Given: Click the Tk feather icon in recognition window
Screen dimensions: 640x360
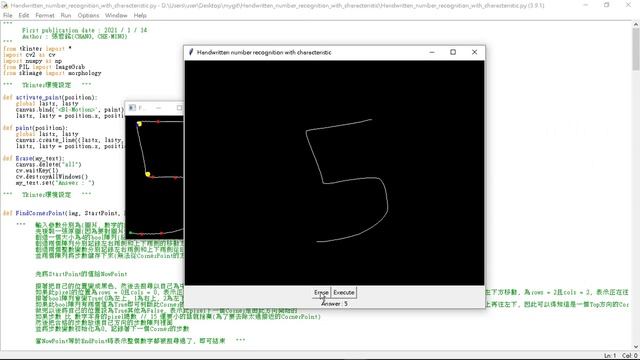Looking at the screenshot, I should point(191,52).
